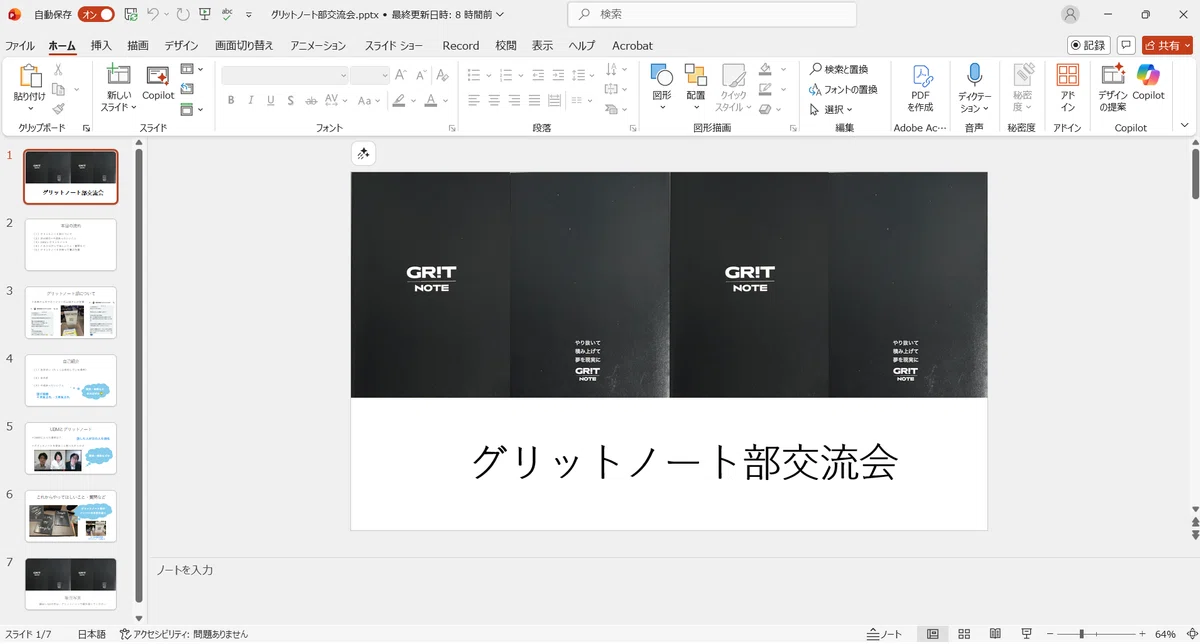
Task: Toggle Normal view icon in status bar
Action: coord(932,634)
